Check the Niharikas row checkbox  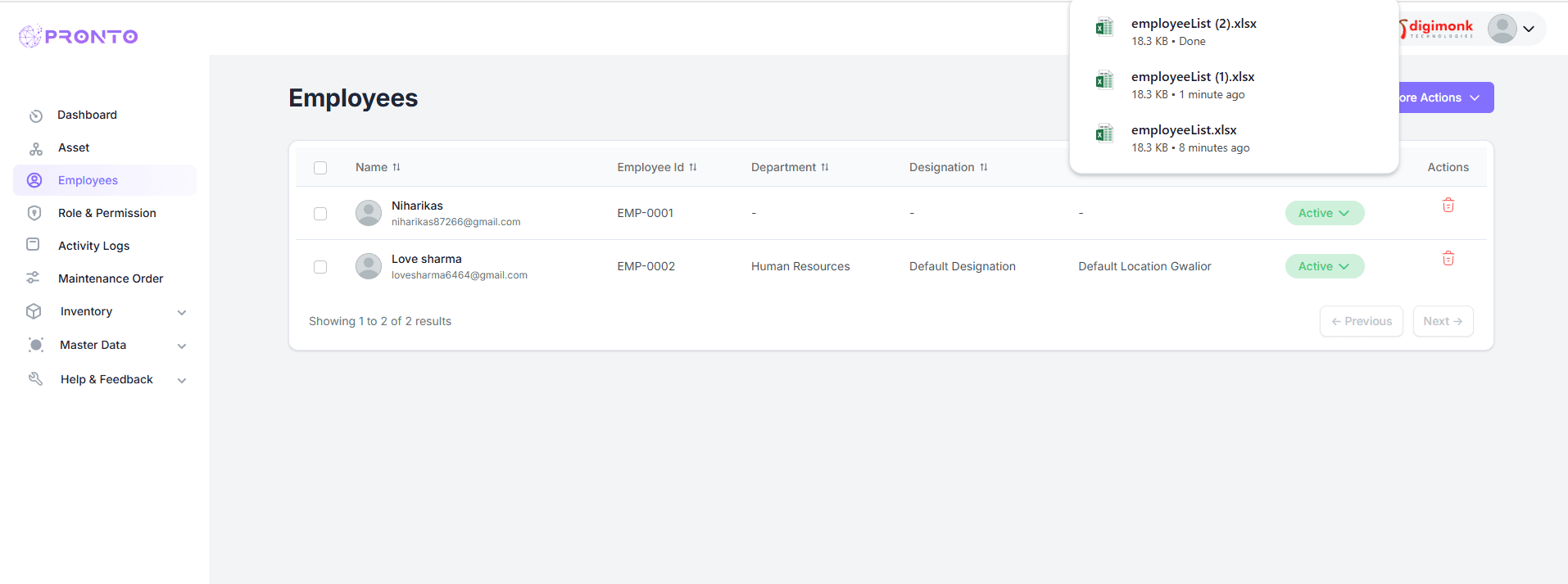320,214
